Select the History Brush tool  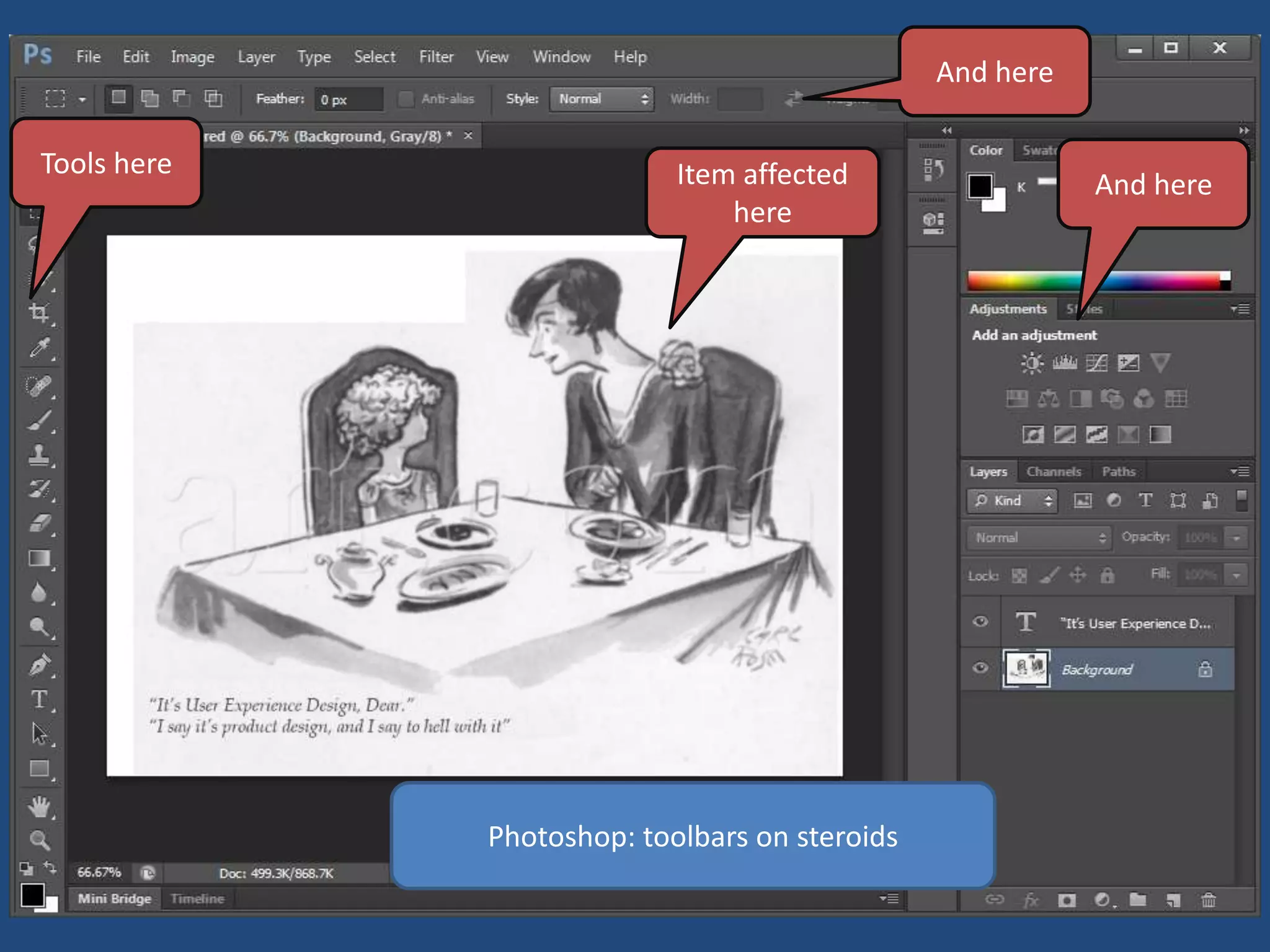(x=40, y=490)
